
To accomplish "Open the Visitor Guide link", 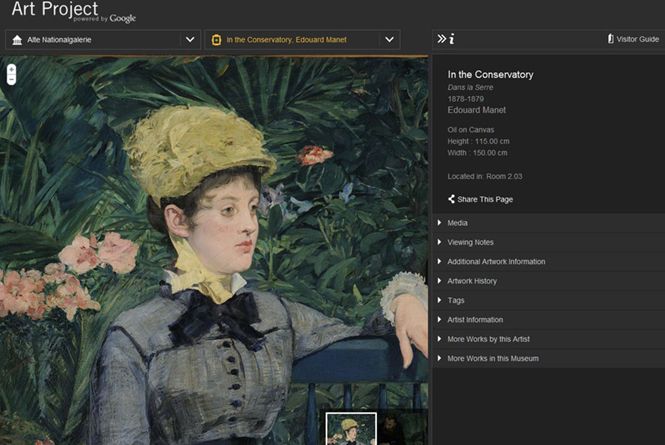I will [638, 39].
